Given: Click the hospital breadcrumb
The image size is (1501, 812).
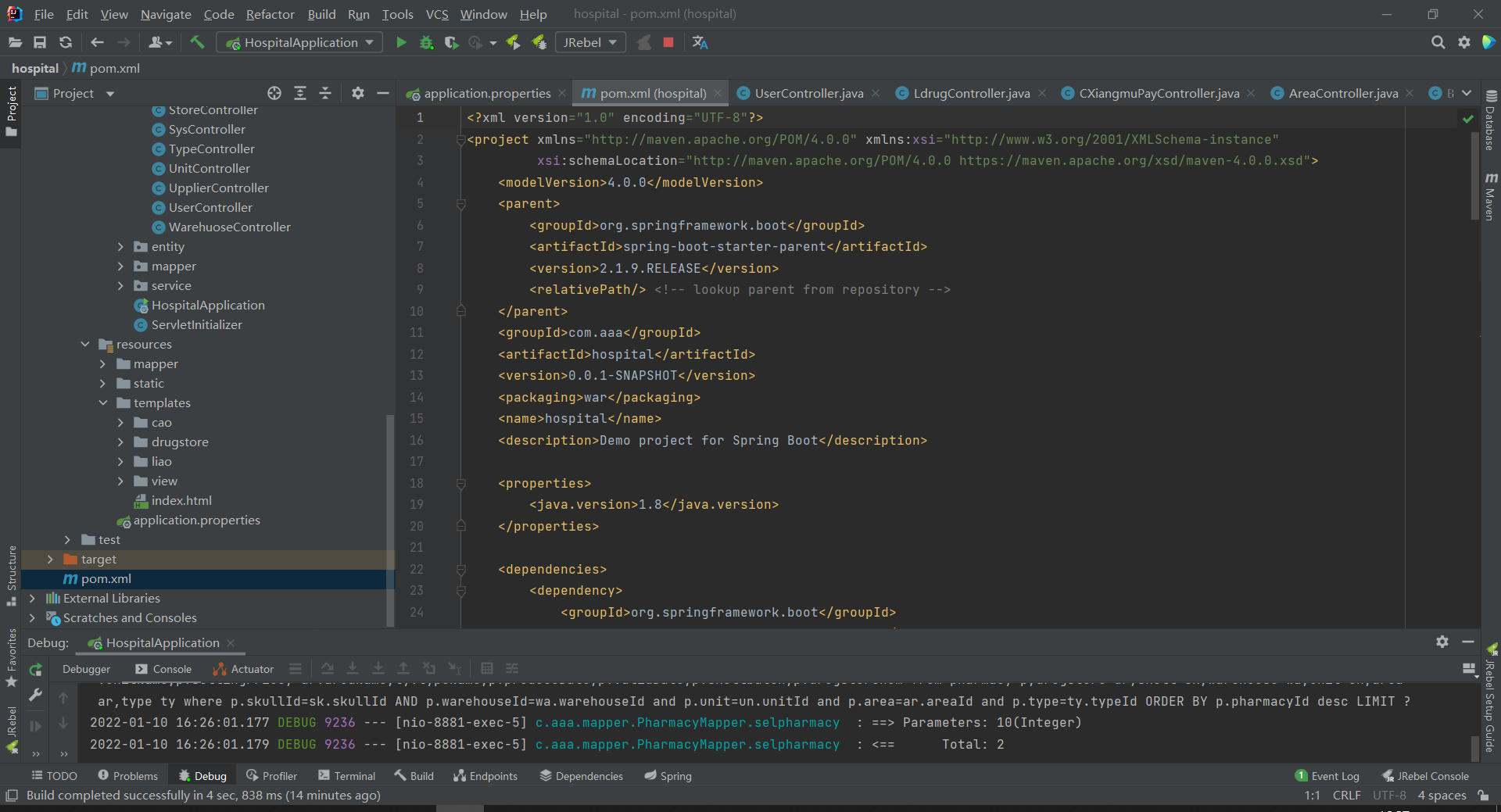Looking at the screenshot, I should (x=34, y=69).
